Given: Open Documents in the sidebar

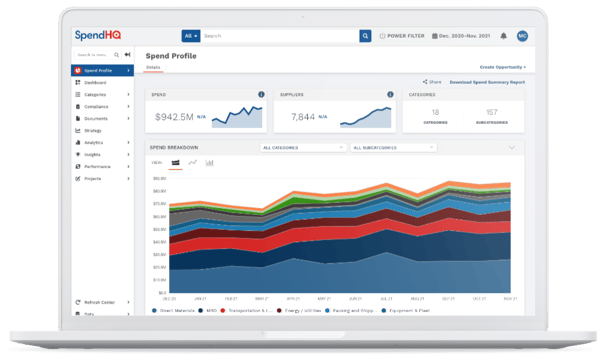Looking at the screenshot, I should pyautogui.click(x=96, y=119).
